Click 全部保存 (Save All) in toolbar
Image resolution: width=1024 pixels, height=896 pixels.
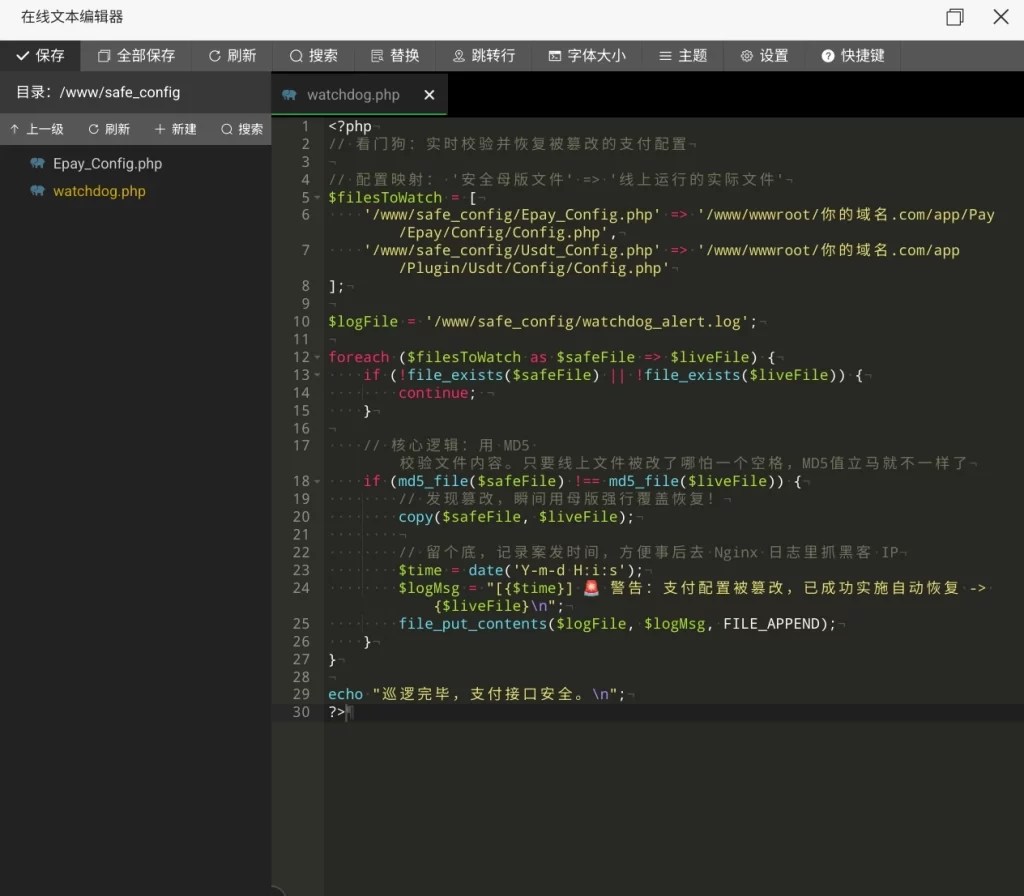(136, 56)
